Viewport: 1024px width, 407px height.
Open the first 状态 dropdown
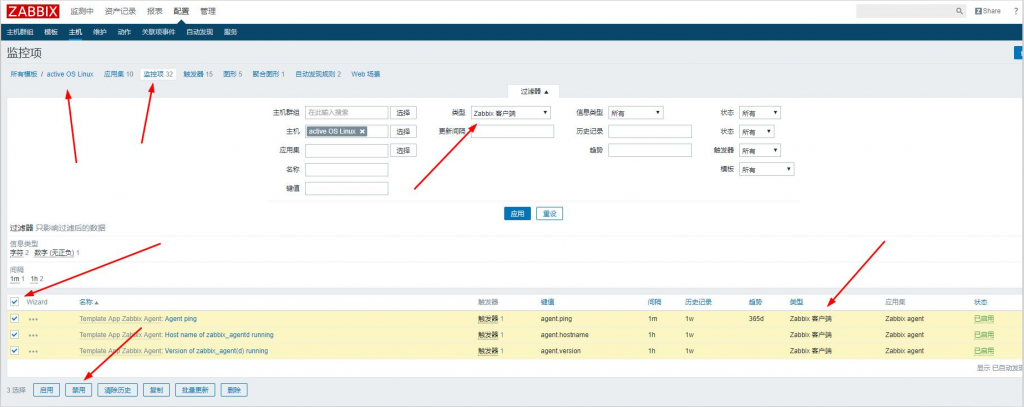[760, 113]
